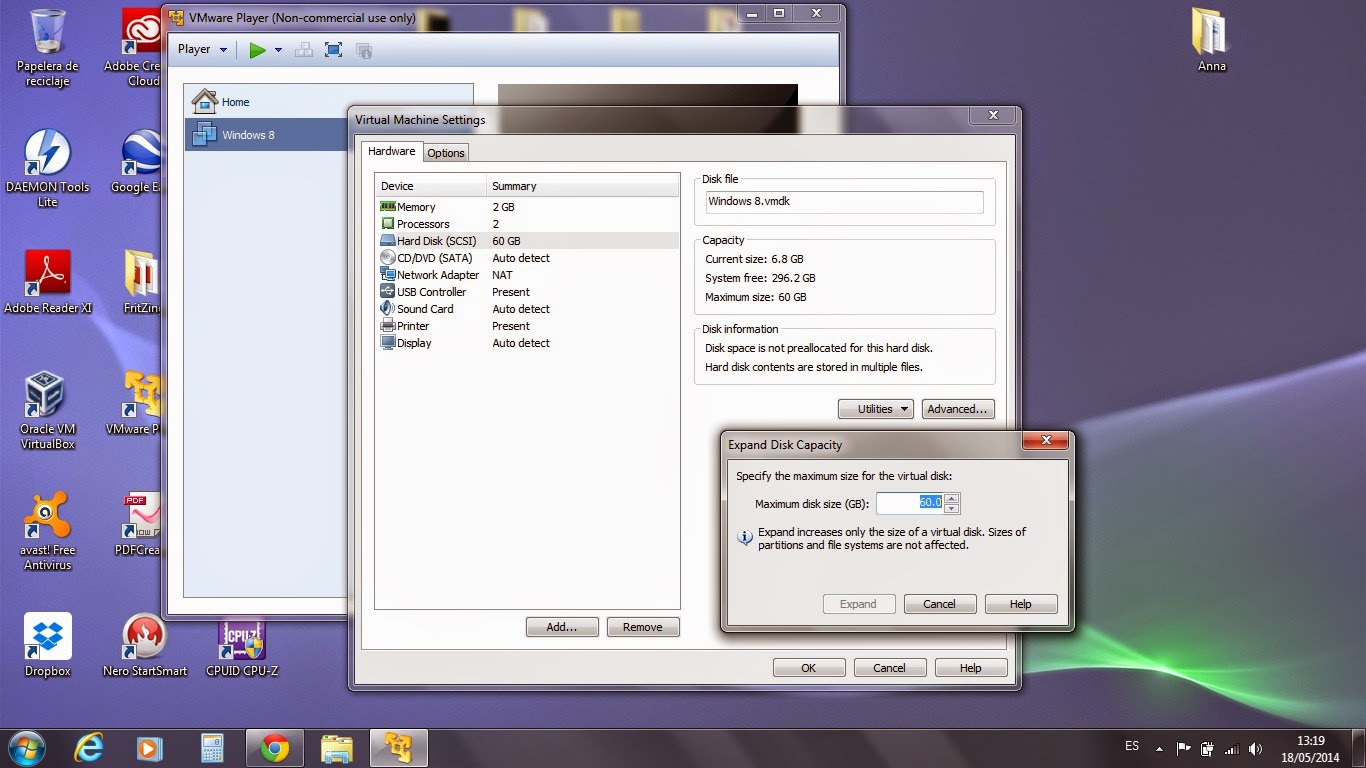Click Cancel in Virtual Machine Settings
Image resolution: width=1366 pixels, height=768 pixels.
[x=890, y=668]
